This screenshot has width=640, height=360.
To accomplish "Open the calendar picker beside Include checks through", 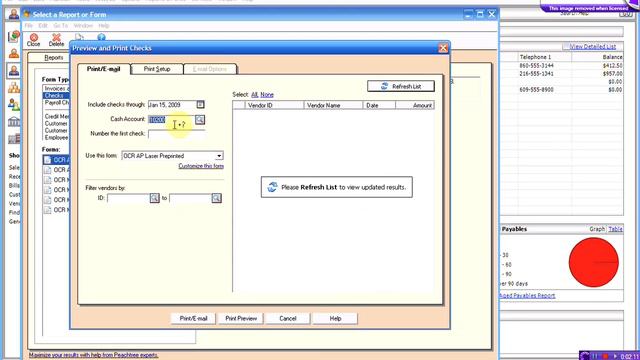I will point(200,104).
